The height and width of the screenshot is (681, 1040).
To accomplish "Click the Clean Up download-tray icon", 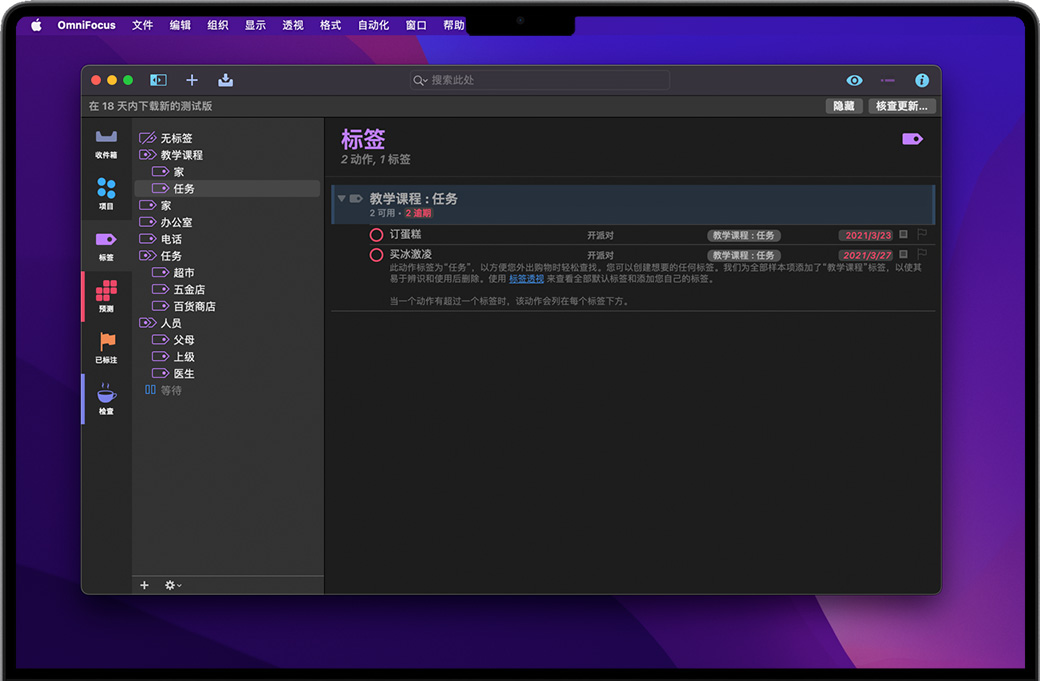I will click(225, 80).
